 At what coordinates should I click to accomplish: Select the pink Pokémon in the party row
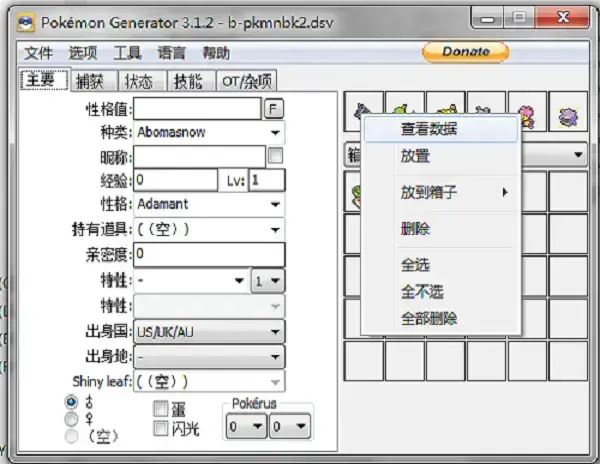pos(527,116)
